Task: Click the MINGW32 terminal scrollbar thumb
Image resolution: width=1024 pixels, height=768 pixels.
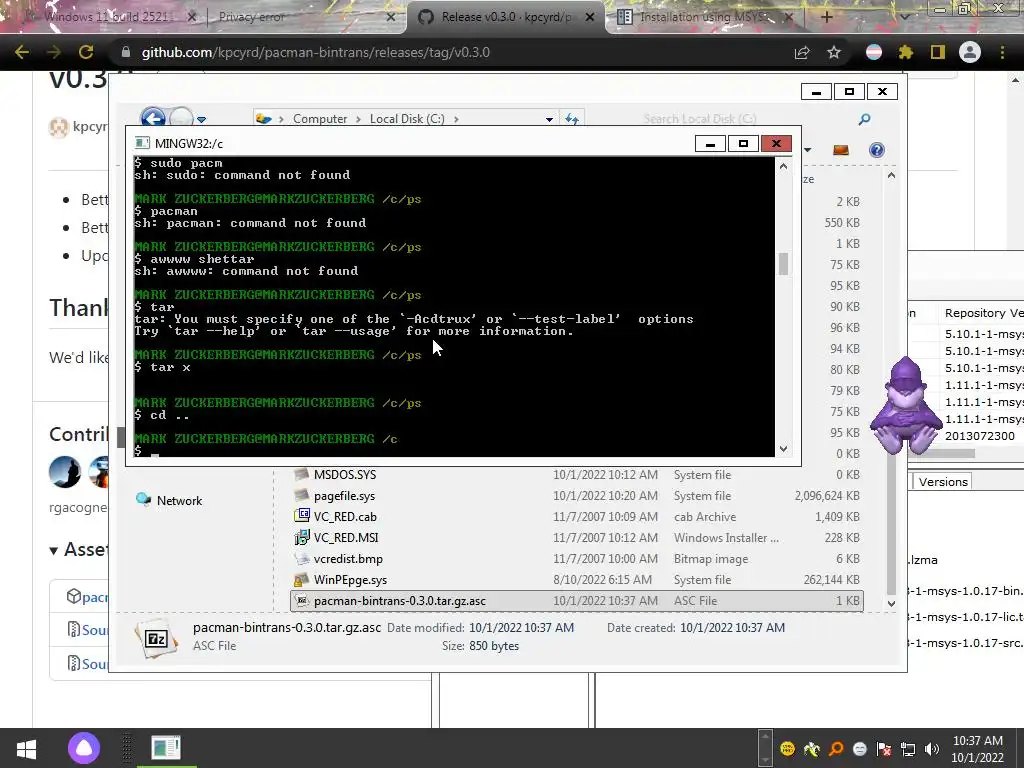Action: point(783,264)
